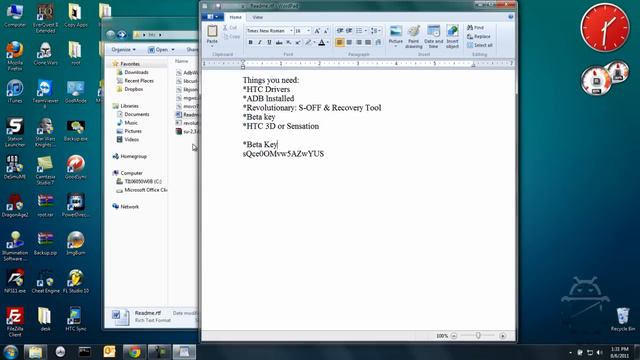Click Insert object in the ribbon
The height and width of the screenshot is (360, 640).
coord(452,37)
